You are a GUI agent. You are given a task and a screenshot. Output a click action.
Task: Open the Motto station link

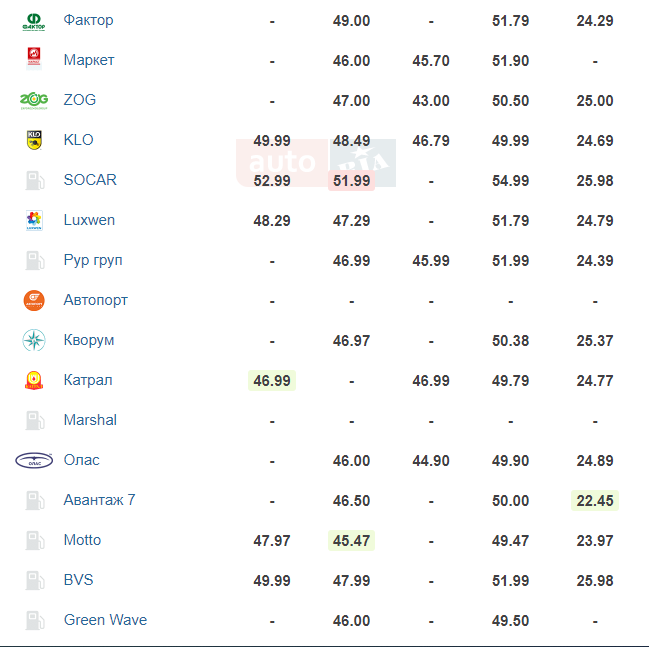82,540
